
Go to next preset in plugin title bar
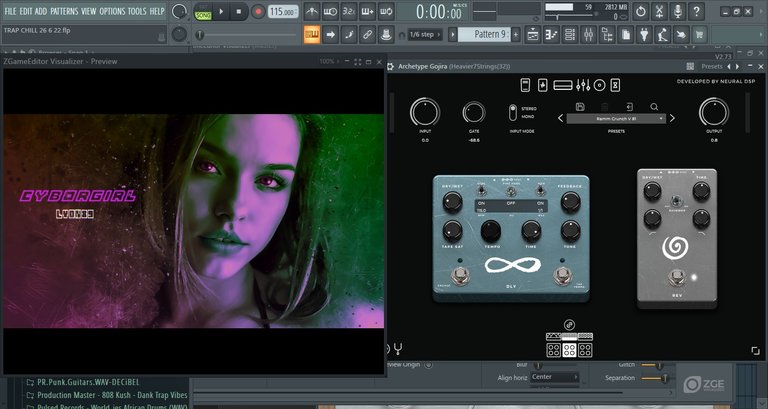coord(737,66)
